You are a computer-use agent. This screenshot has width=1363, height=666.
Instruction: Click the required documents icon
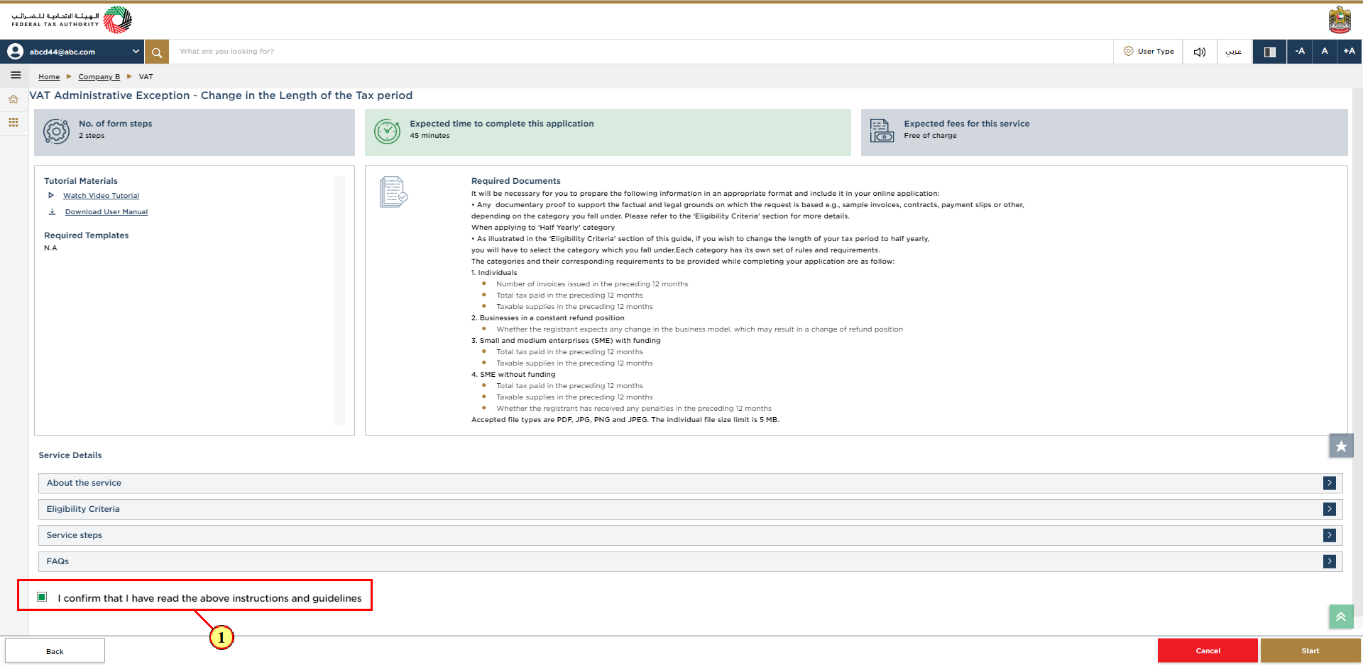coord(393,191)
